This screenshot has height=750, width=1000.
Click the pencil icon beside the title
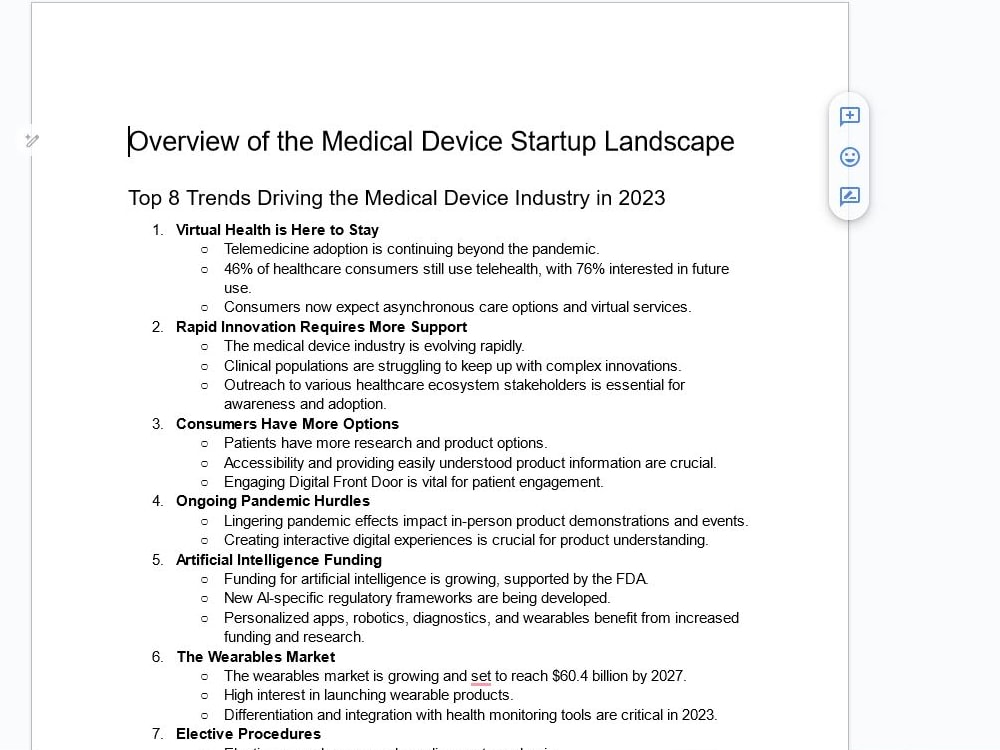coord(32,140)
